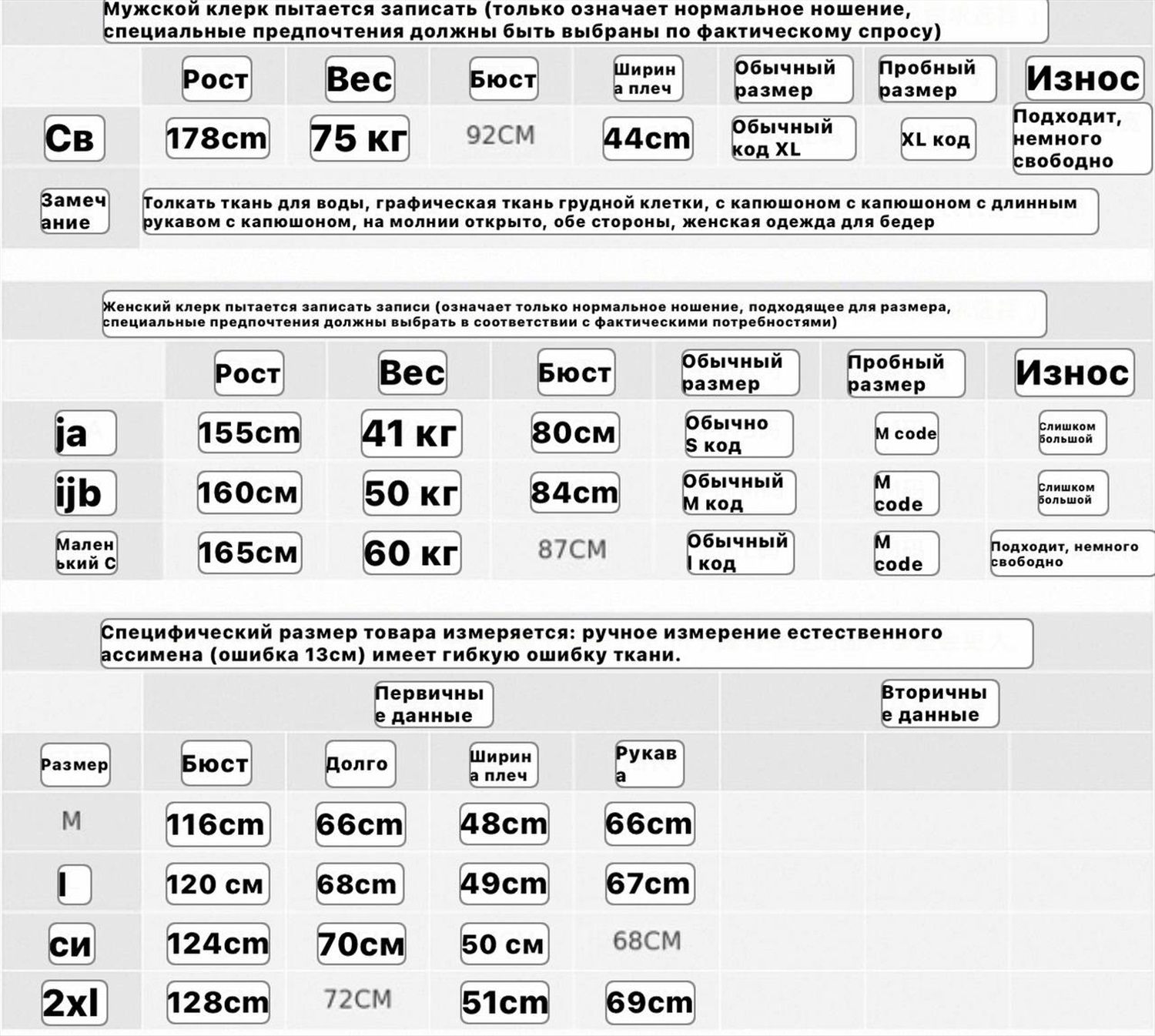Click the ijb row label
Viewport: 1155px width, 1036px height.
pos(84,493)
